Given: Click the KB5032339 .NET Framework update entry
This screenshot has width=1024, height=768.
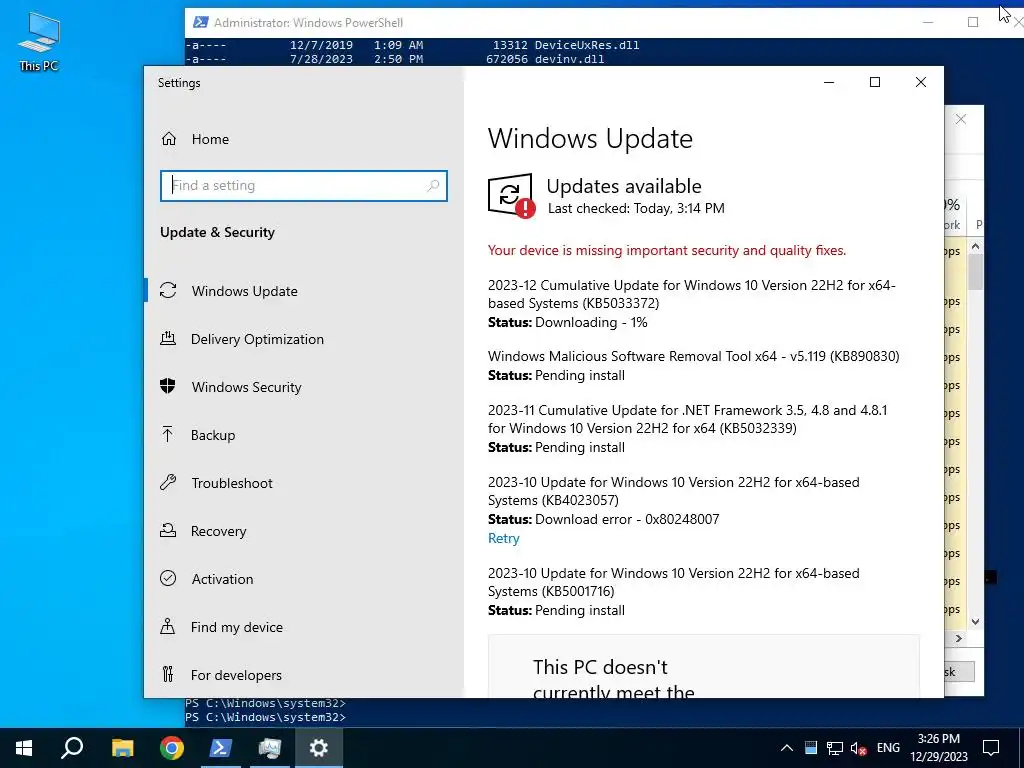Looking at the screenshot, I should [x=688, y=419].
